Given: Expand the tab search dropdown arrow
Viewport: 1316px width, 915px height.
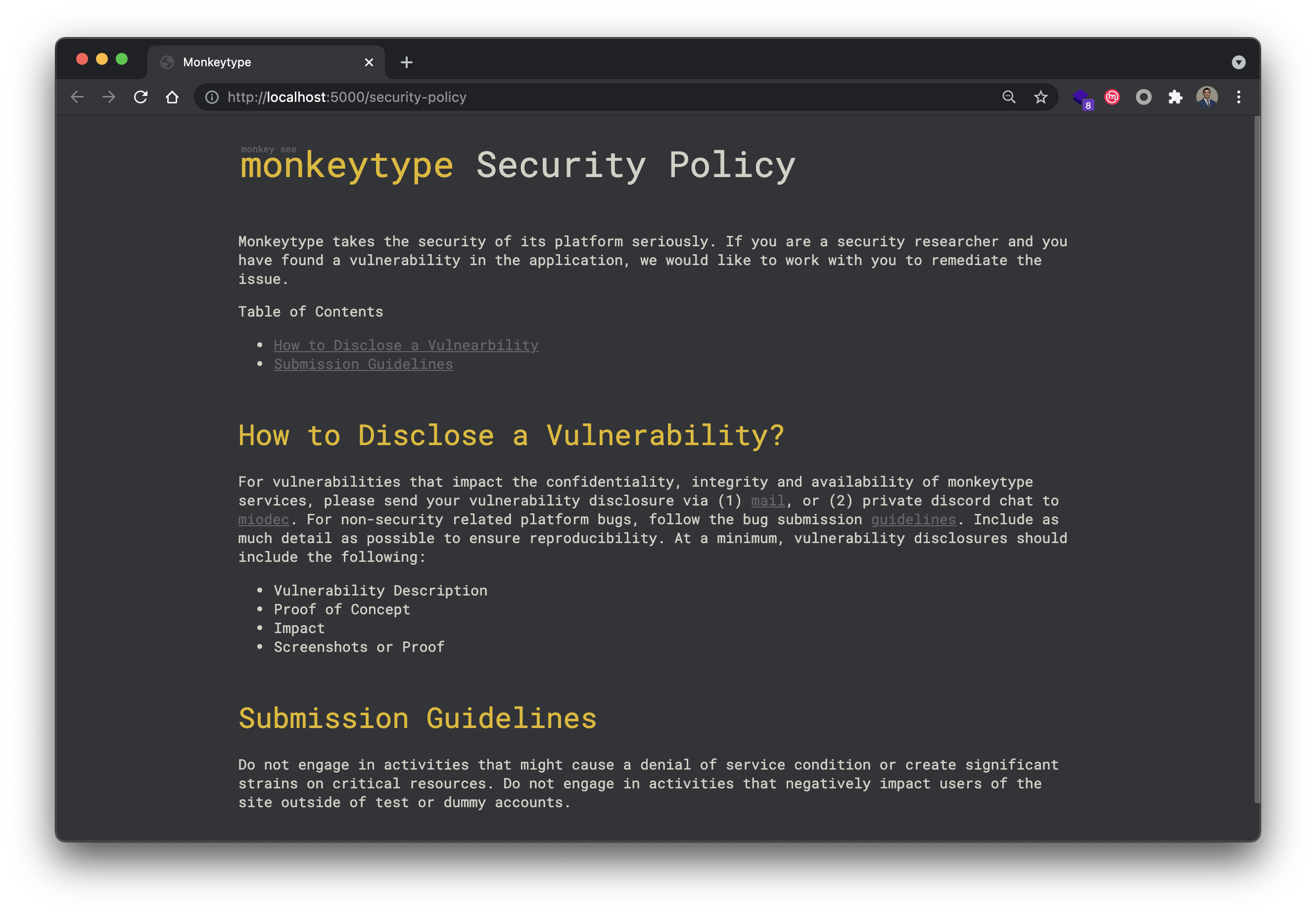Looking at the screenshot, I should click(x=1238, y=62).
